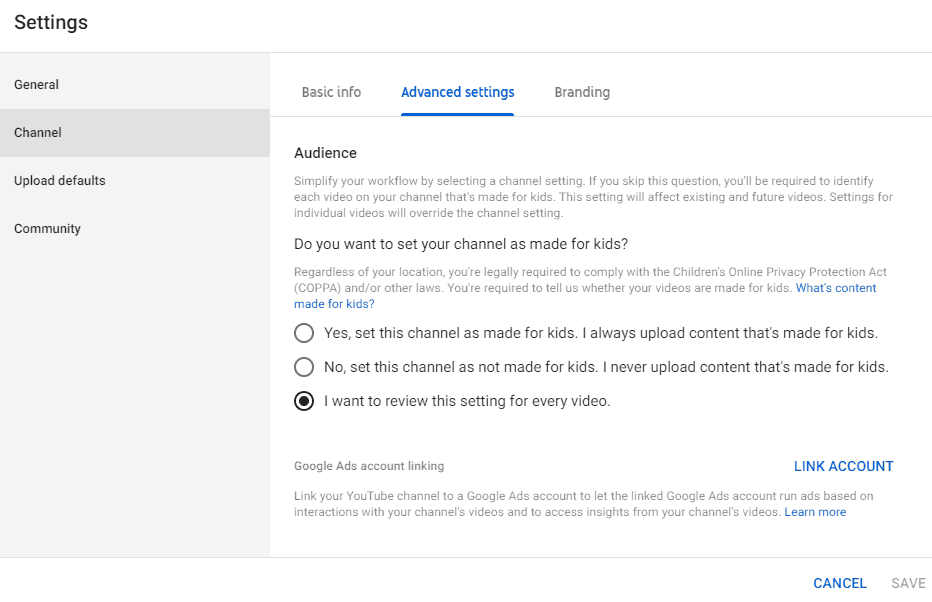Click the Audience heading text

pos(325,153)
